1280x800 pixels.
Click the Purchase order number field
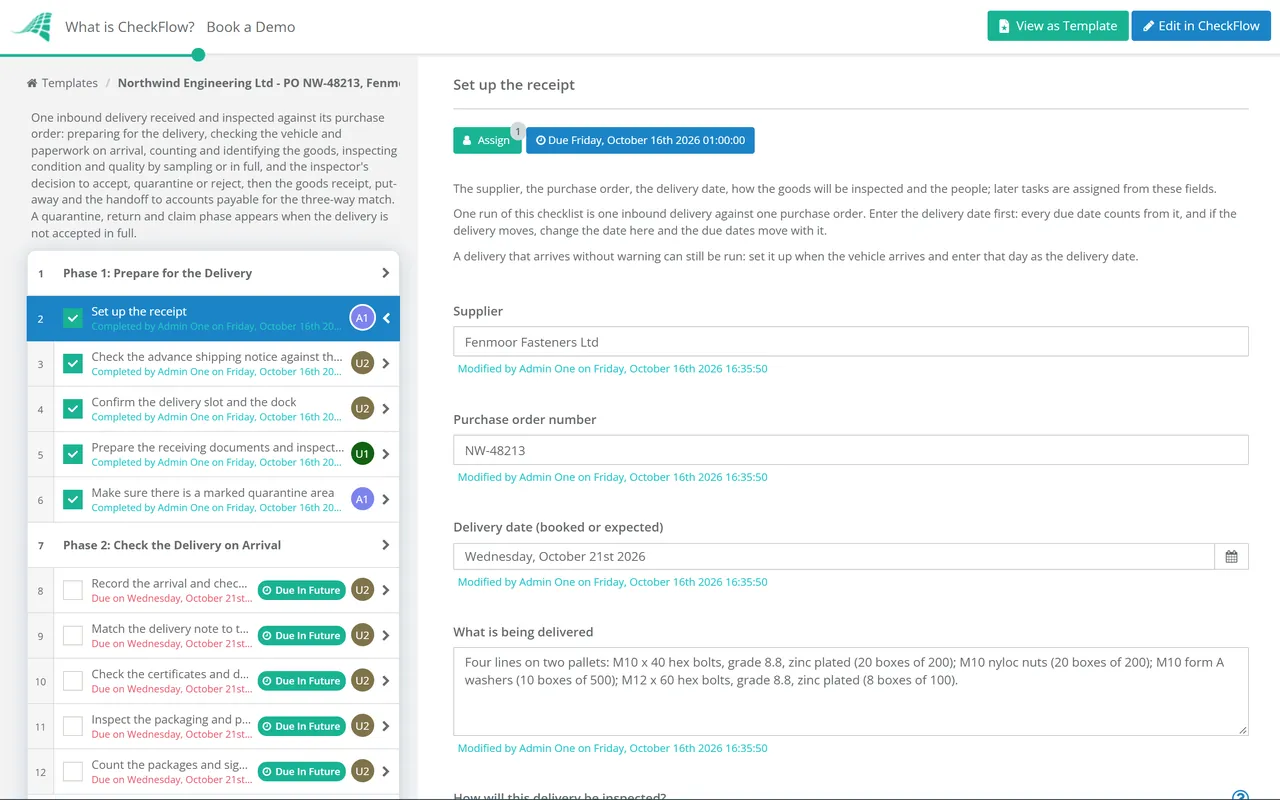[x=851, y=450]
